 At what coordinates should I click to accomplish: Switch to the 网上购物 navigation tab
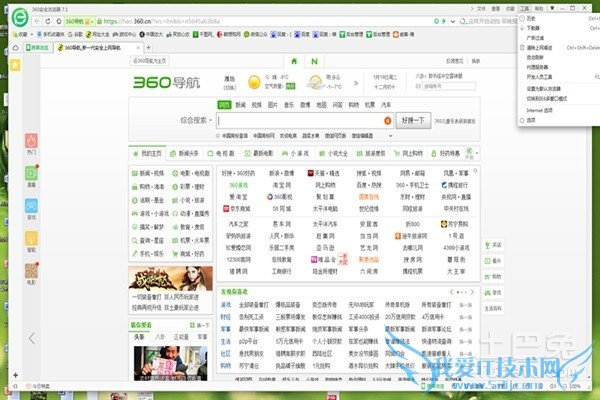click(x=408, y=153)
